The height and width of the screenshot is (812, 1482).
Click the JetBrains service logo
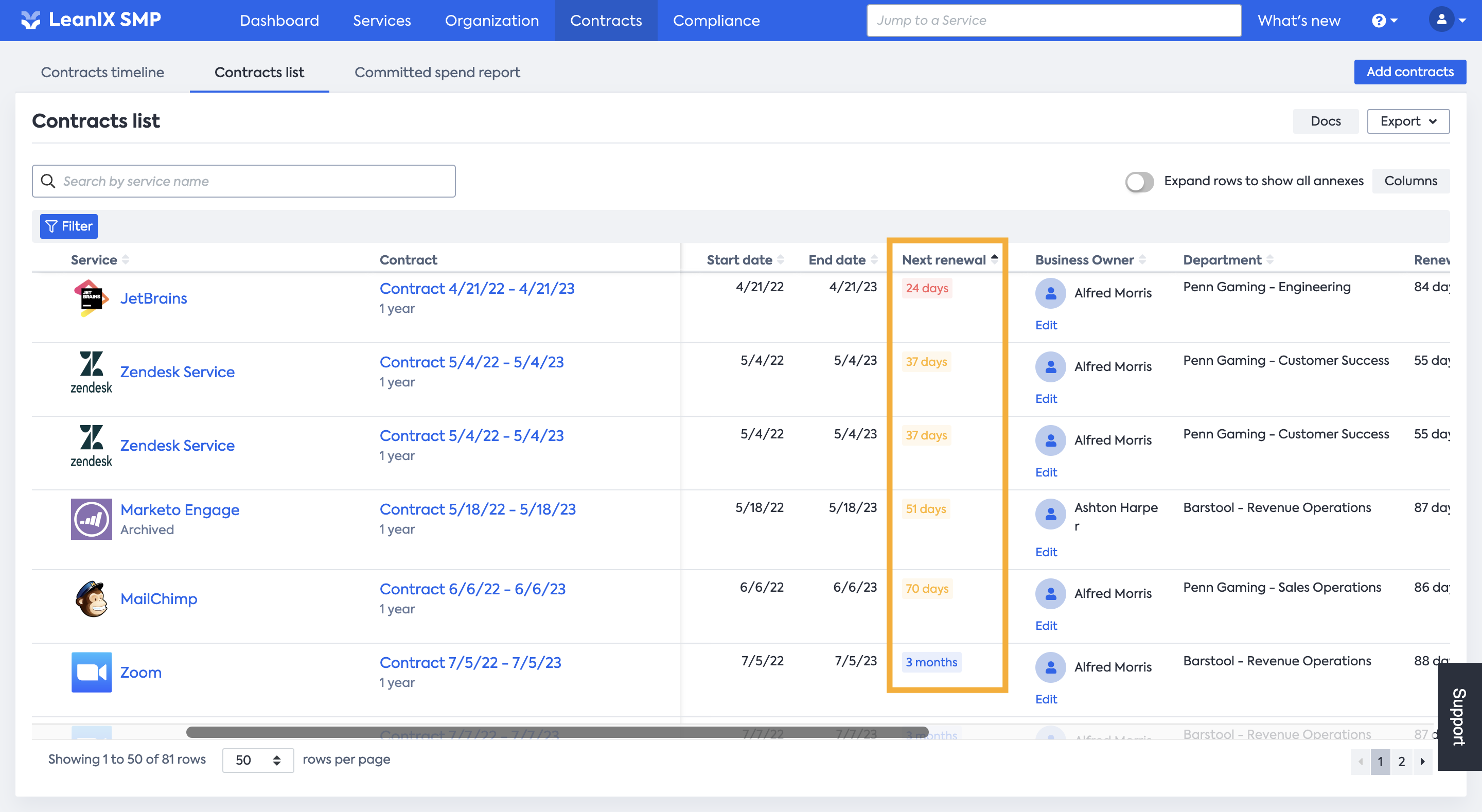(x=91, y=298)
